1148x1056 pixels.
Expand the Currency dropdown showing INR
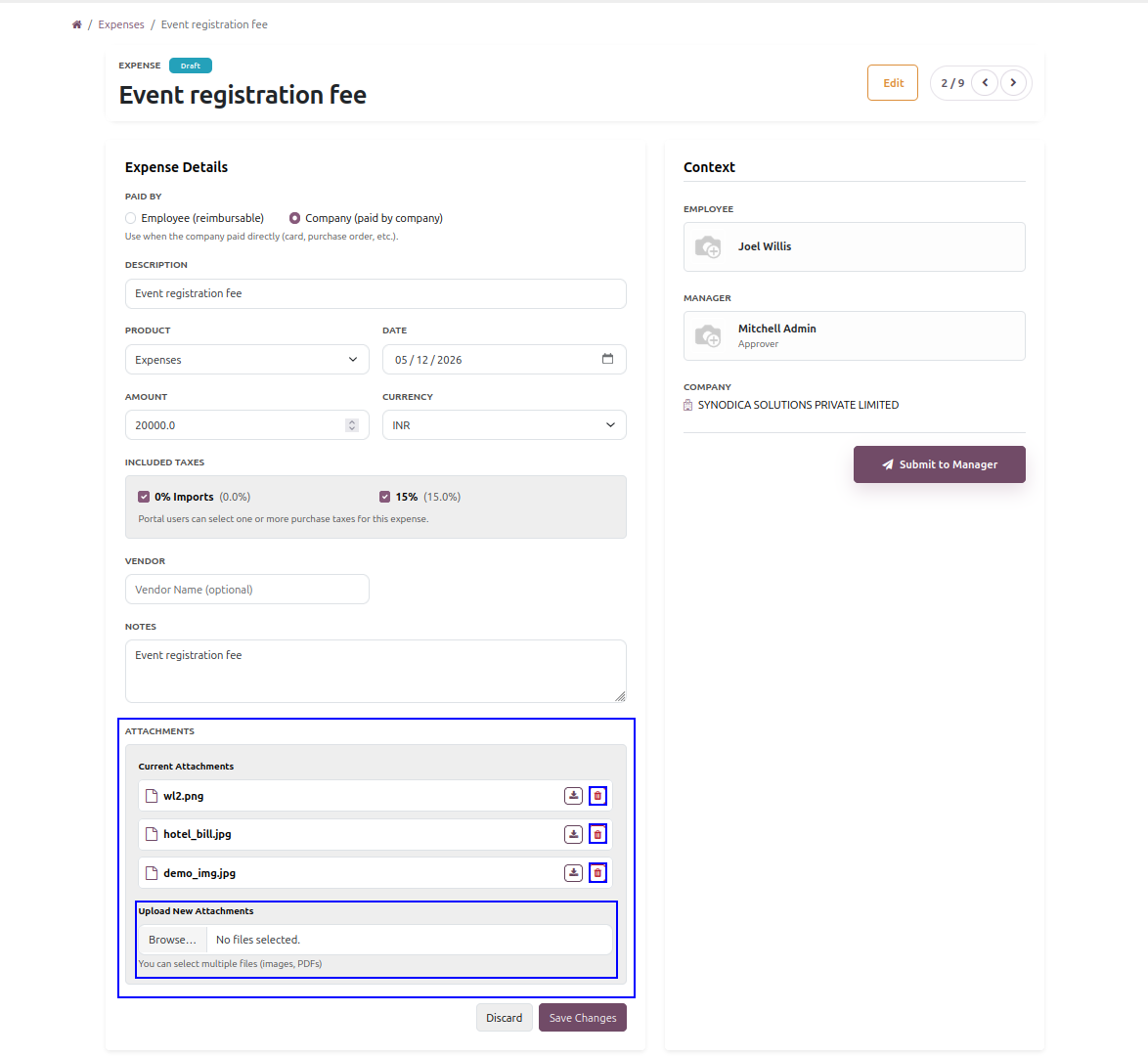coord(504,425)
